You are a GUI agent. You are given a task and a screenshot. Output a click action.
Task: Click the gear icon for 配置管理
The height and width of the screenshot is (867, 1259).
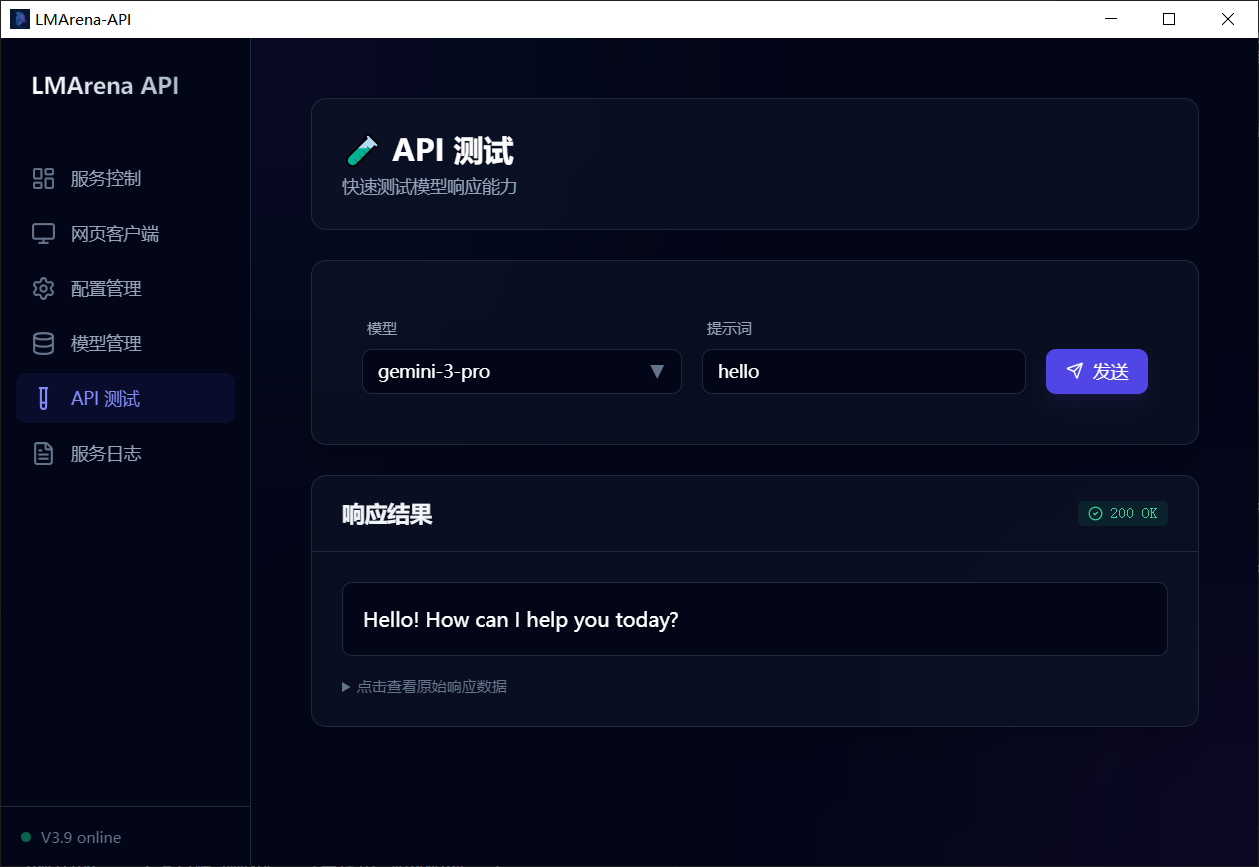pos(43,289)
